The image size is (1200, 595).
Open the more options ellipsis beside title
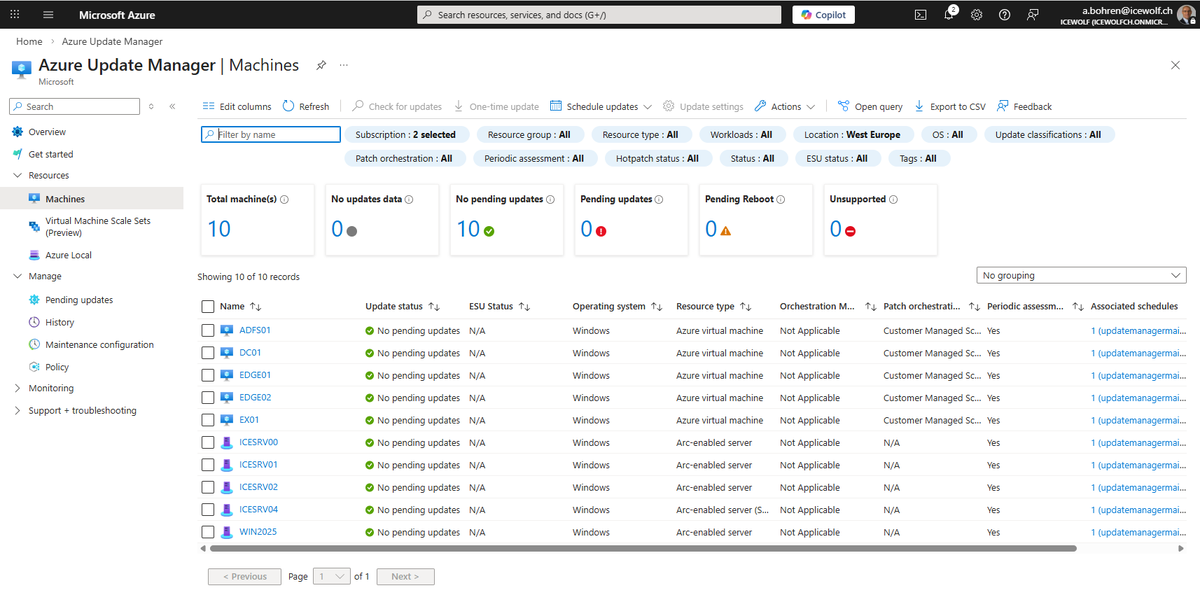[344, 65]
